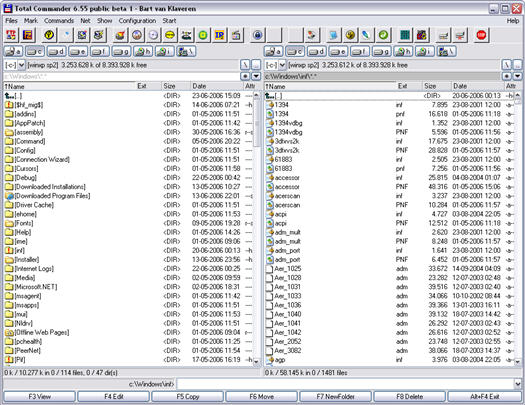The height and width of the screenshot is (405, 525).
Task: Click the right panel scrollbar down arrow
Action: (x=518, y=361)
